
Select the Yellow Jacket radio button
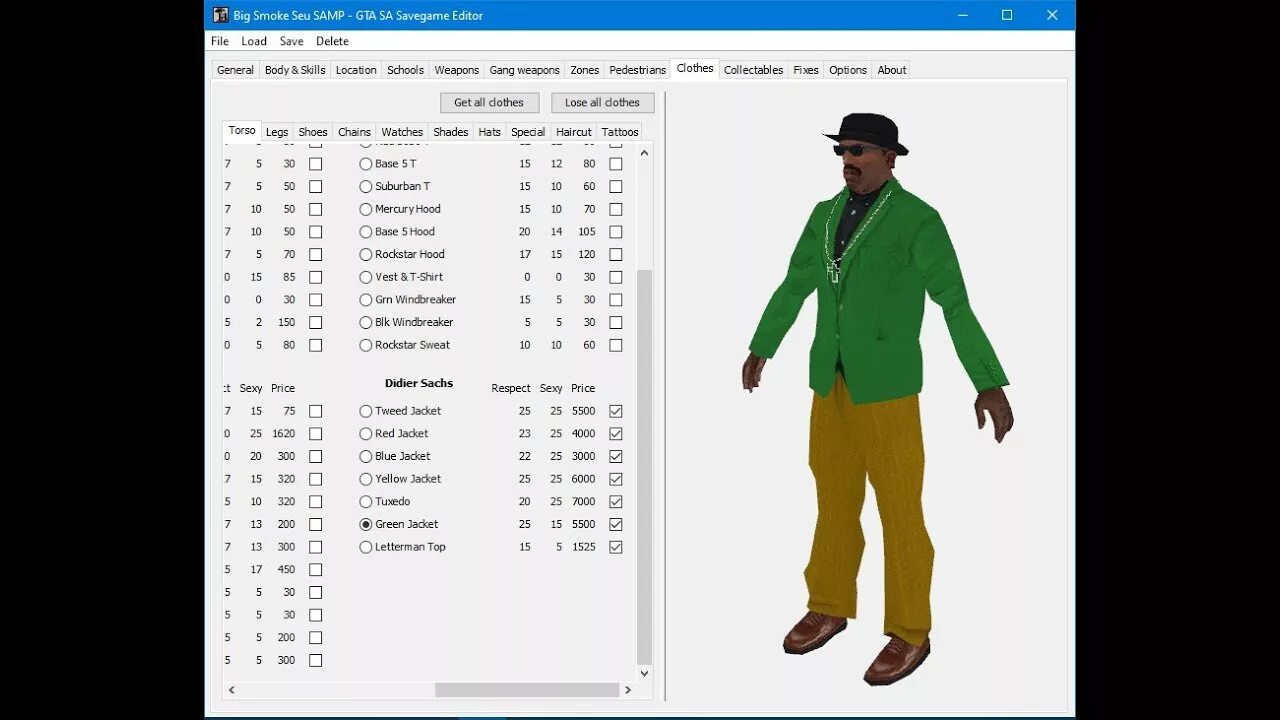[366, 479]
